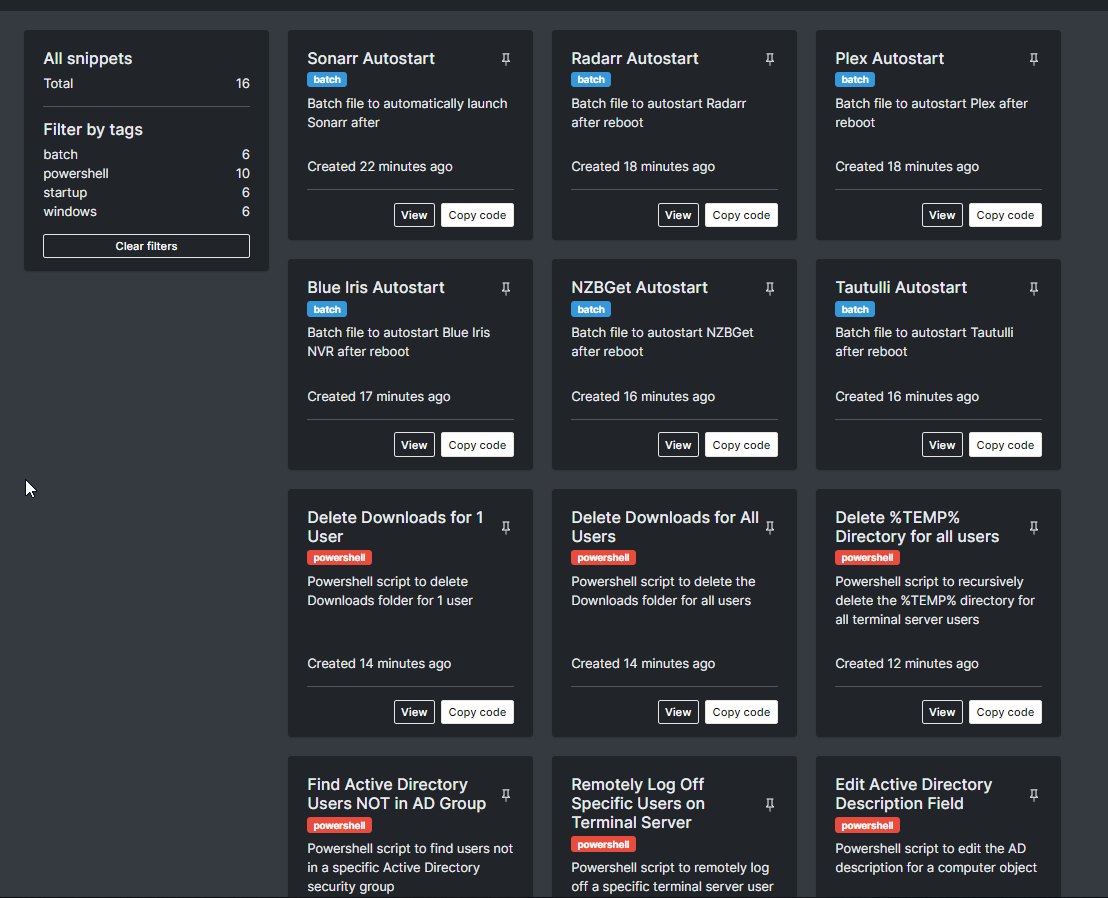The image size is (1108, 898).
Task: Click powershell tag on Edit Active Directory card
Action: pos(867,825)
